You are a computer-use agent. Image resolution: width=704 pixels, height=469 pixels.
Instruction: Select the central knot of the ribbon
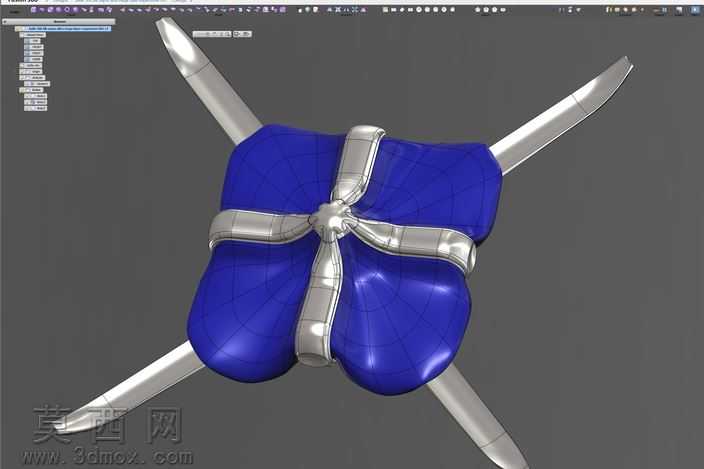coord(331,218)
